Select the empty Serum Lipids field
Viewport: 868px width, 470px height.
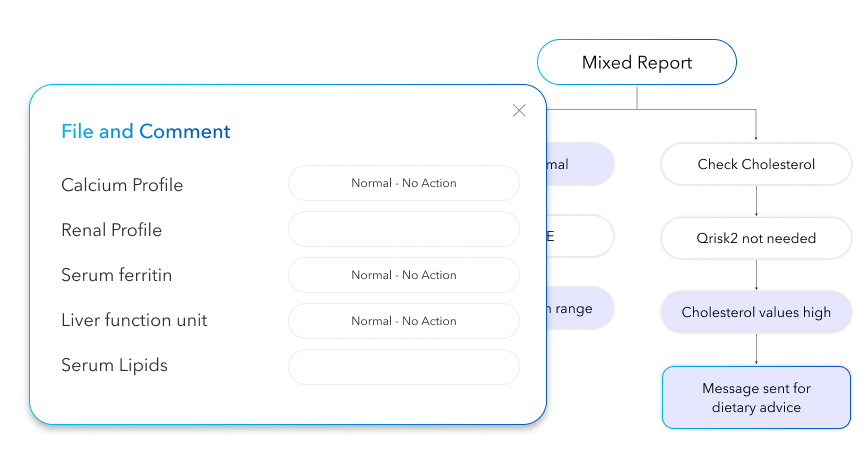pos(403,367)
